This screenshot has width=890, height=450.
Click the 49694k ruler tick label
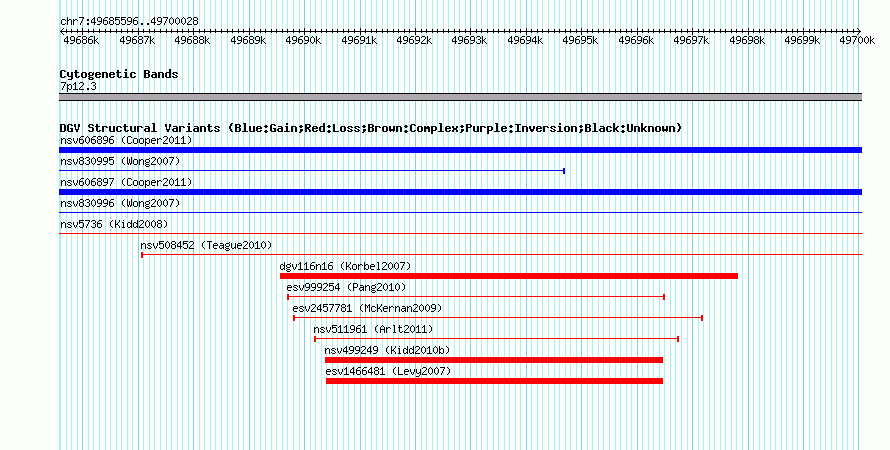point(525,40)
